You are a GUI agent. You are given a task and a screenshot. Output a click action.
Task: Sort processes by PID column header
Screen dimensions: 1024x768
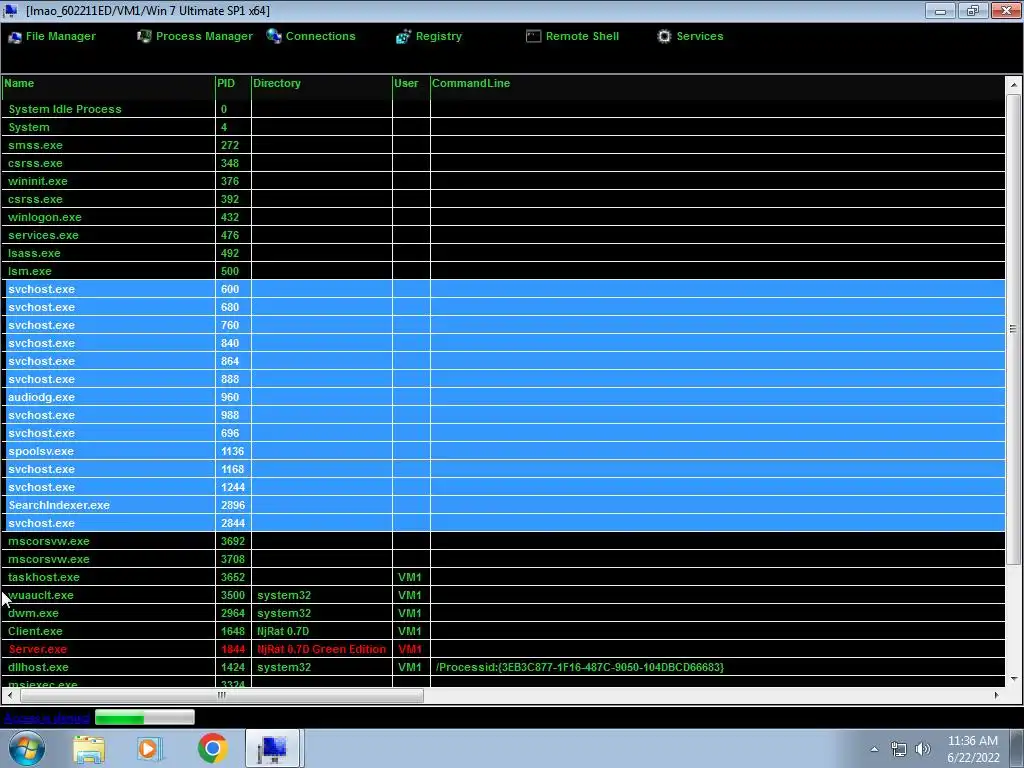click(233, 84)
